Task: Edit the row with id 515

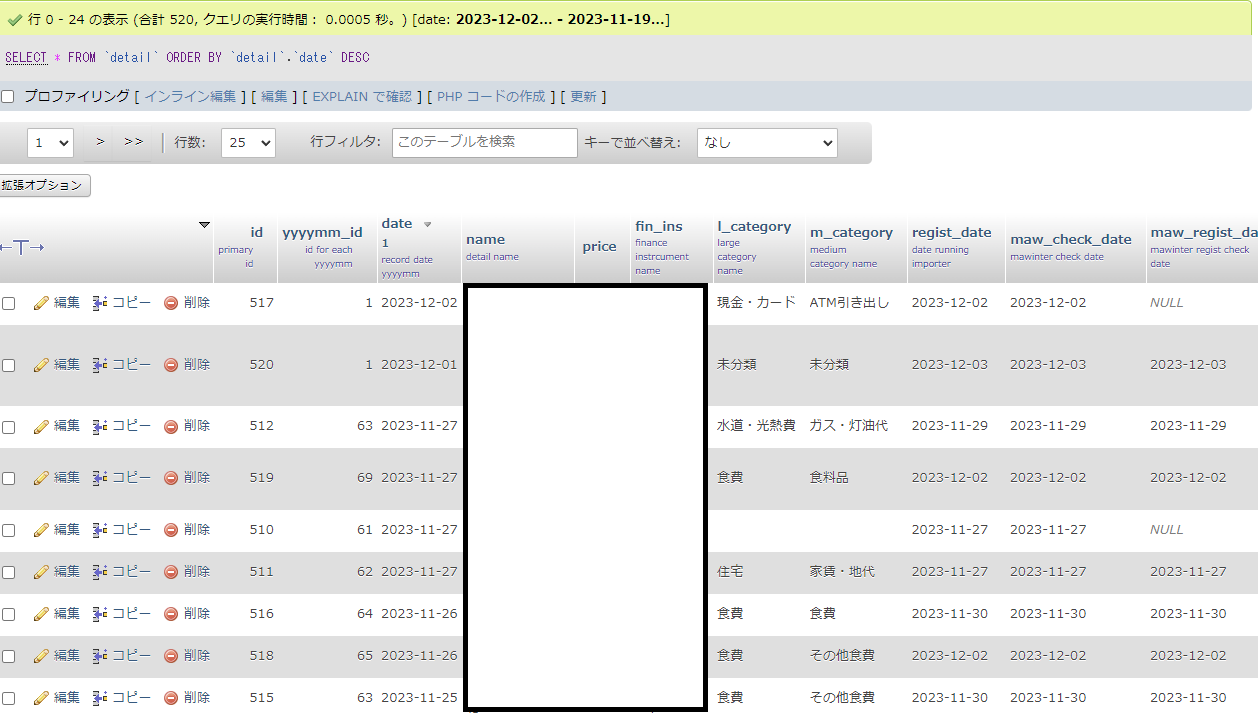Action: pos(57,697)
